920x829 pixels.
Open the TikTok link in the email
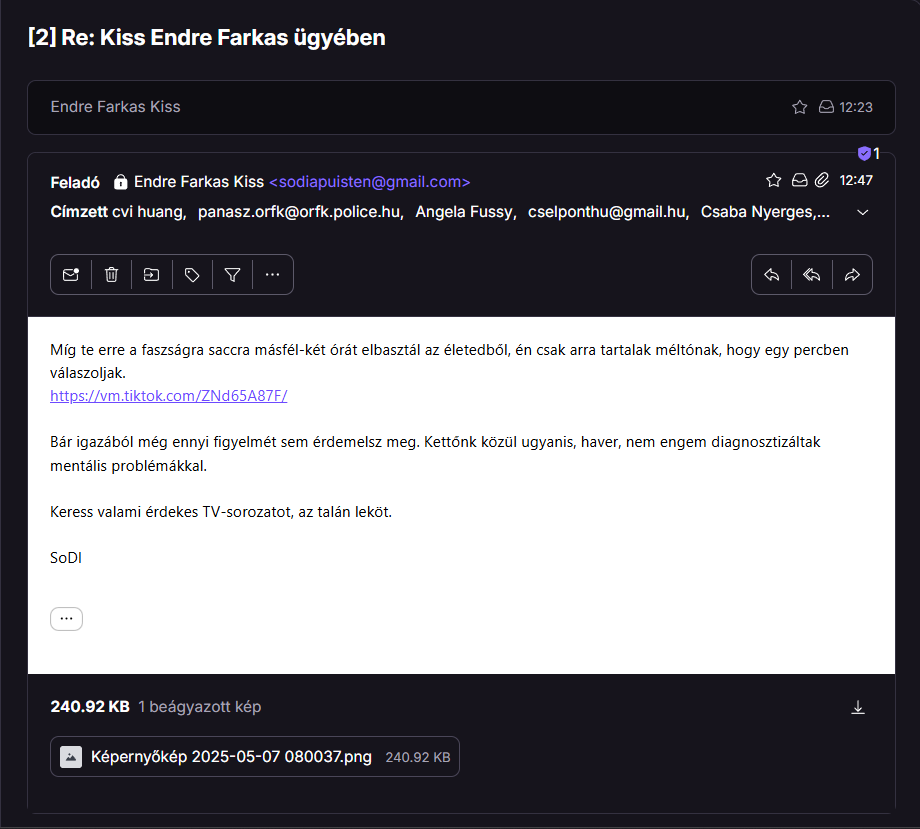click(x=168, y=396)
